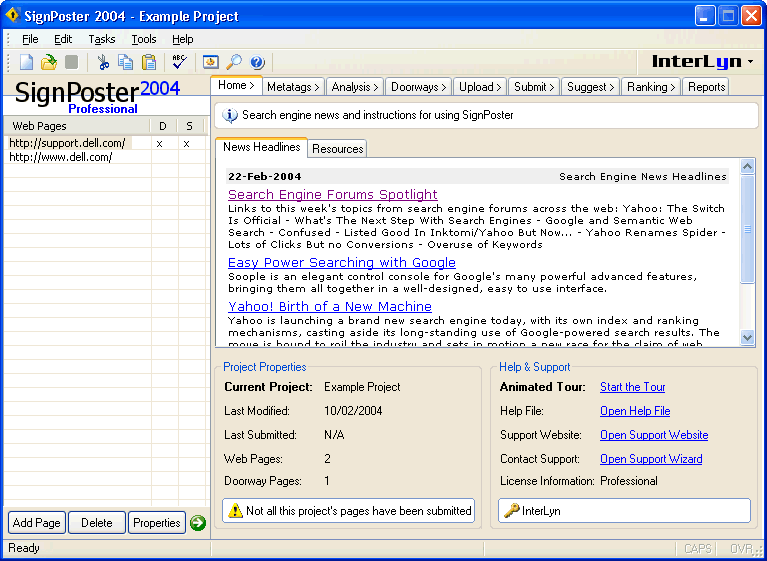Open the InterLyn logo dropdown arrow
767x561 pixels.
tap(751, 62)
